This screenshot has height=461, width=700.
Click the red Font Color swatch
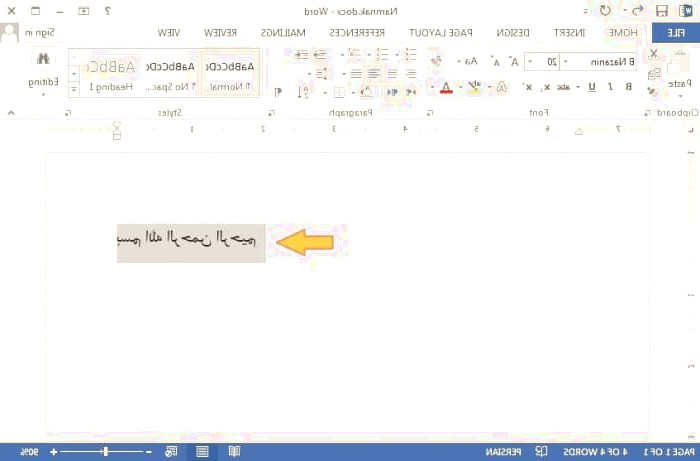[445, 87]
